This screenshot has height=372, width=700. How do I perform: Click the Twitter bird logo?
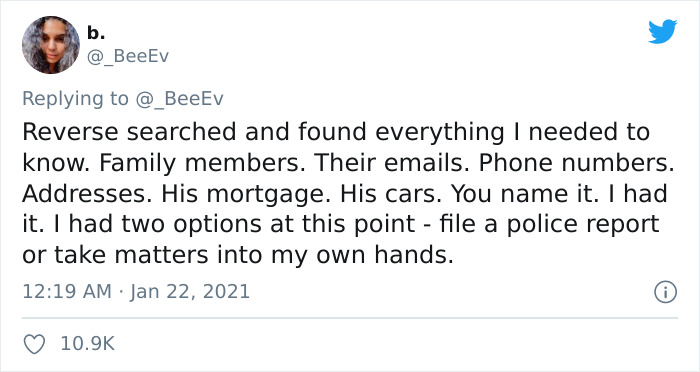pos(662,31)
